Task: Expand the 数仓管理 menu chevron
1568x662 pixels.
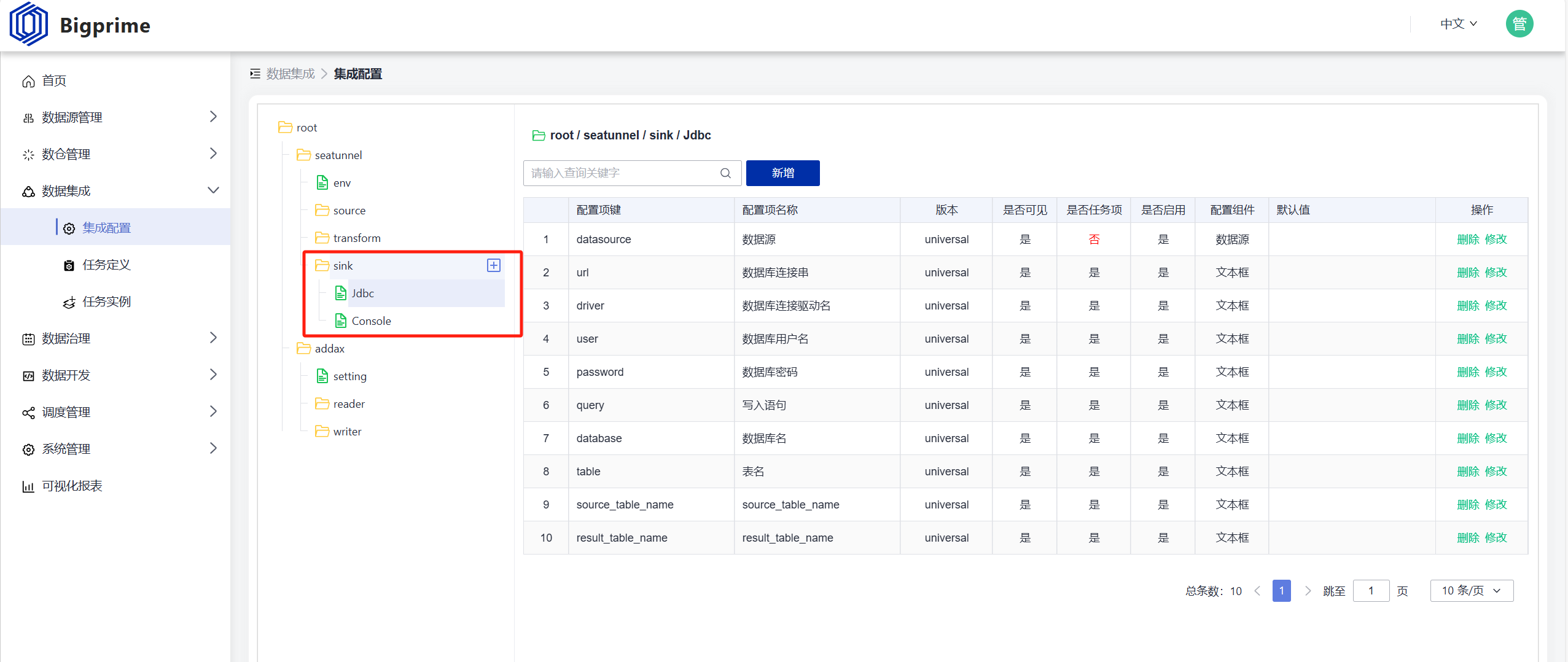Action: tap(213, 154)
